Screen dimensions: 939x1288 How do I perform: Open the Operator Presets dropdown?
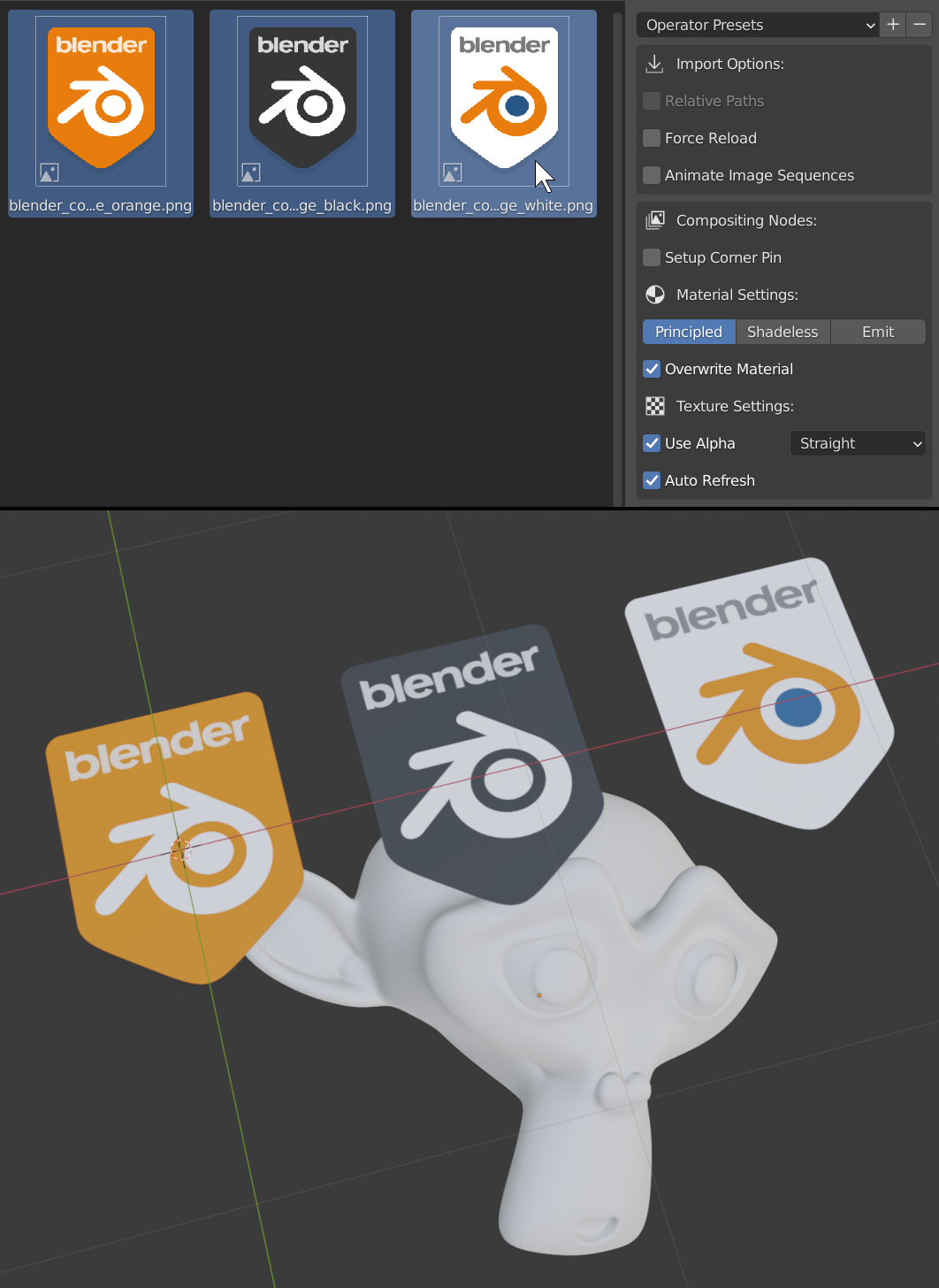756,25
